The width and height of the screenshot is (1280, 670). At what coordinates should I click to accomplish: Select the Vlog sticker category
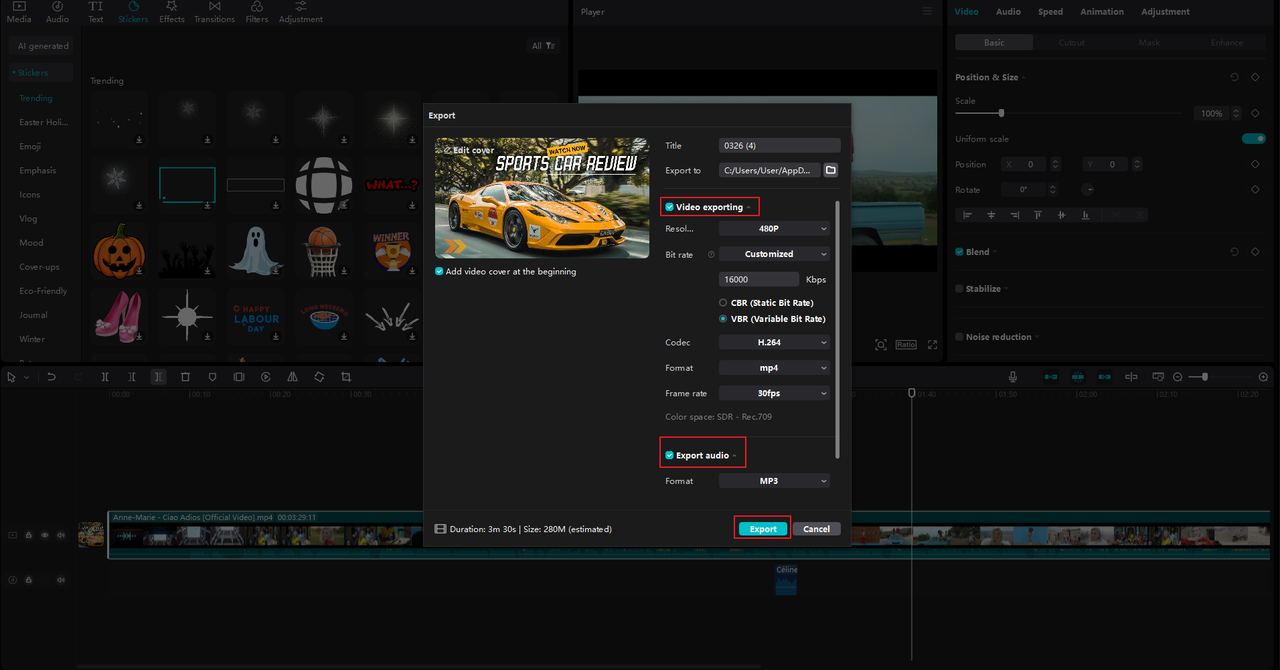pos(28,218)
